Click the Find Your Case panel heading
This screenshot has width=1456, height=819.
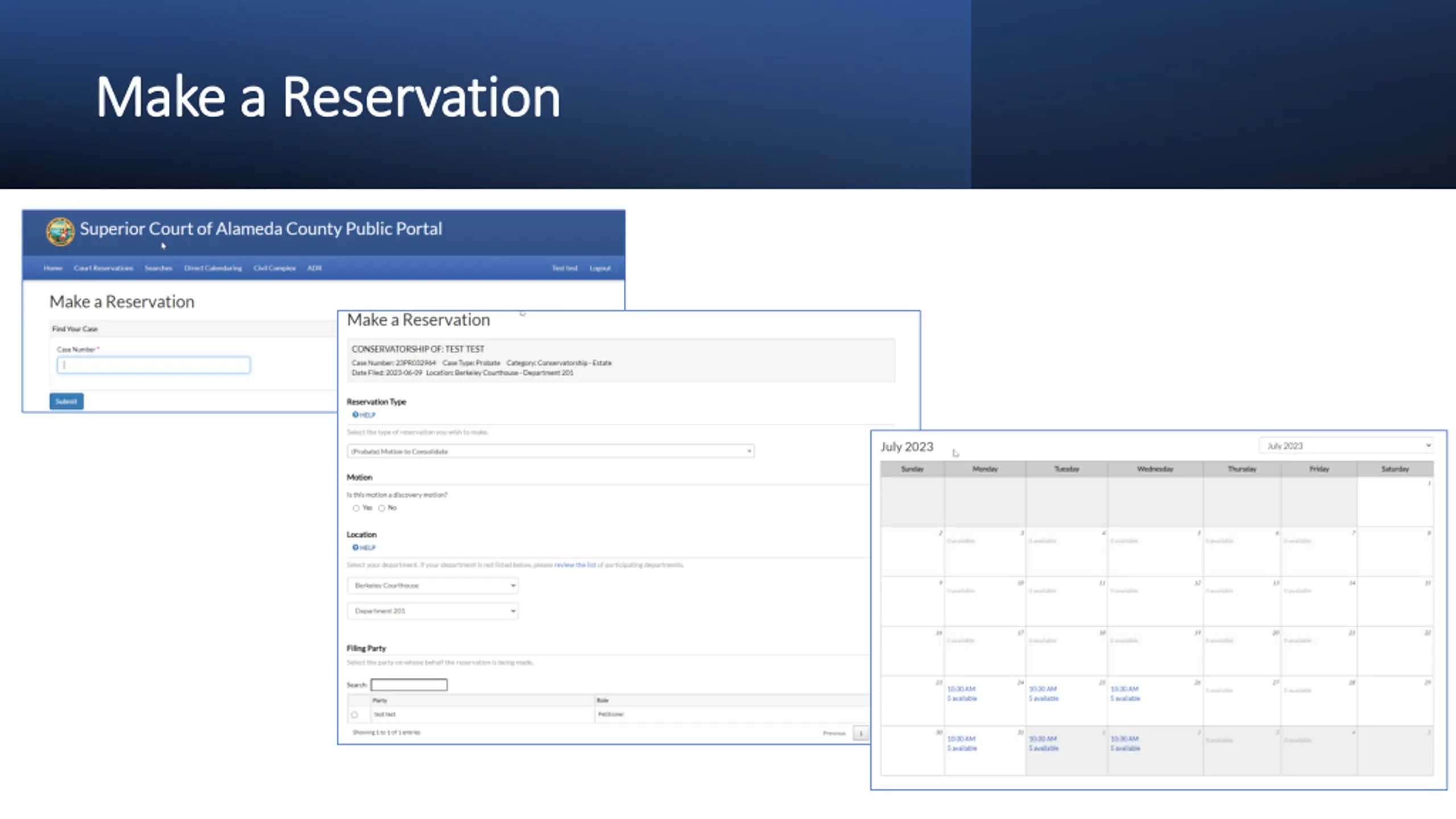(x=75, y=329)
